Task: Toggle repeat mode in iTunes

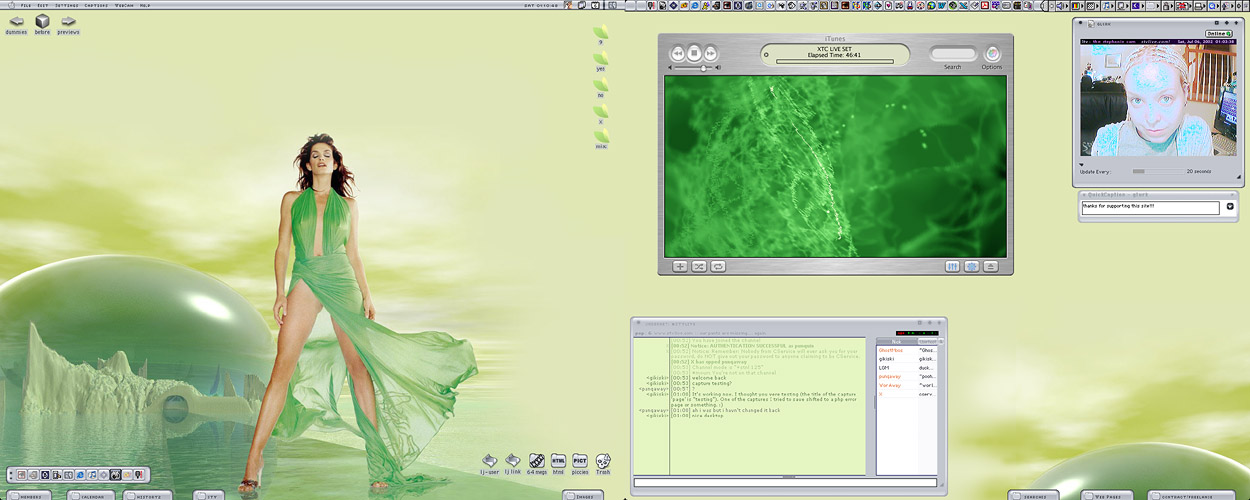Action: tap(718, 267)
